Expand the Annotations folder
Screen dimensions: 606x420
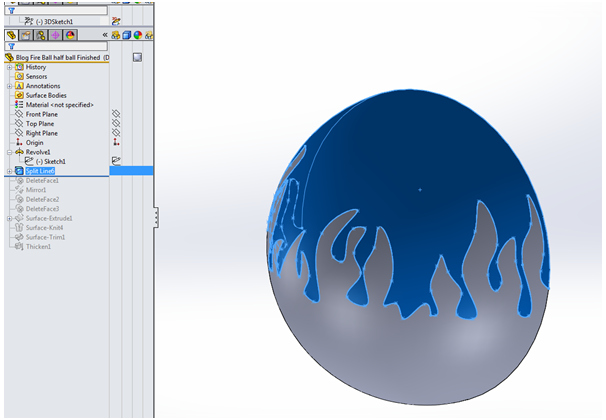click(9, 86)
